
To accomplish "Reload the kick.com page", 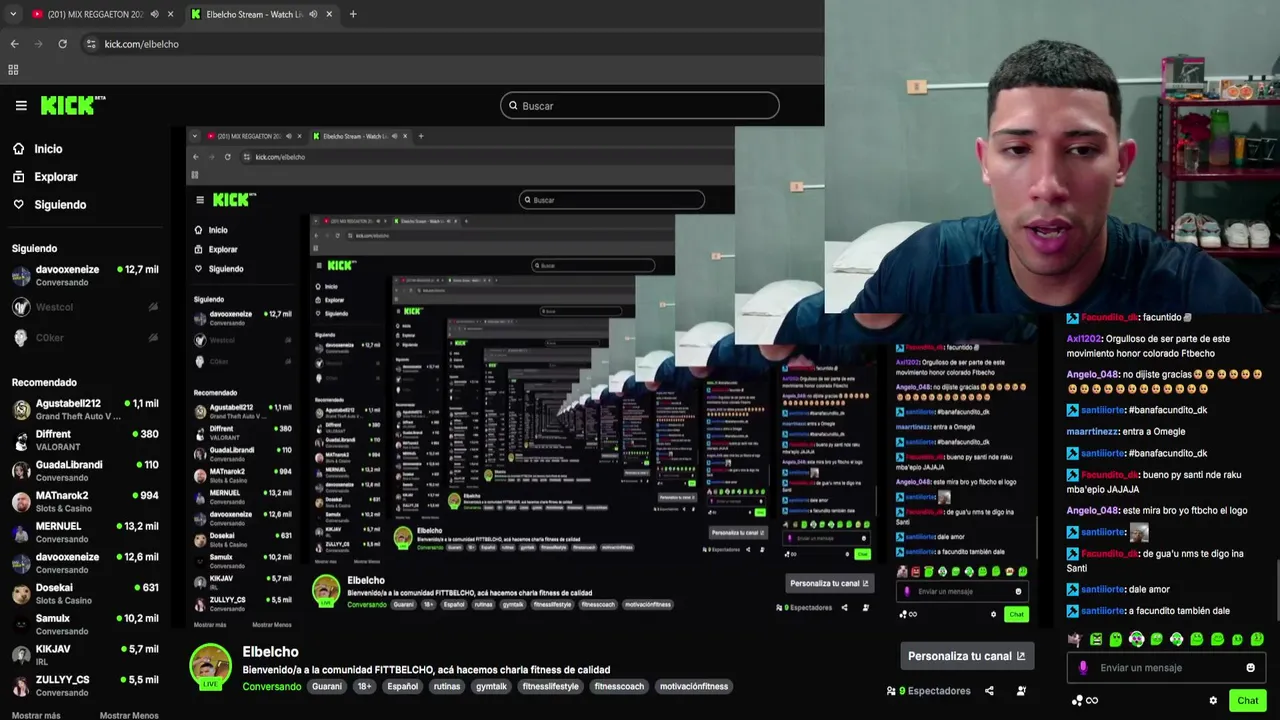I will tap(62, 44).
